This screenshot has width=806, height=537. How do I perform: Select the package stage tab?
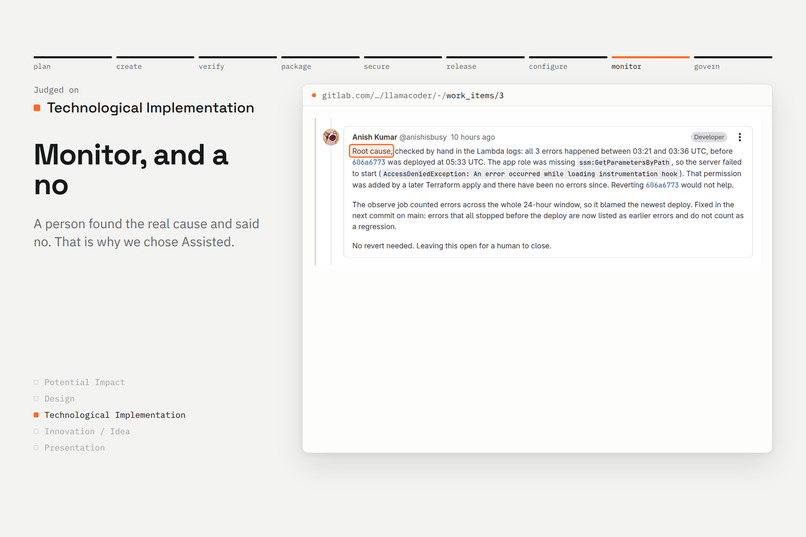320,63
